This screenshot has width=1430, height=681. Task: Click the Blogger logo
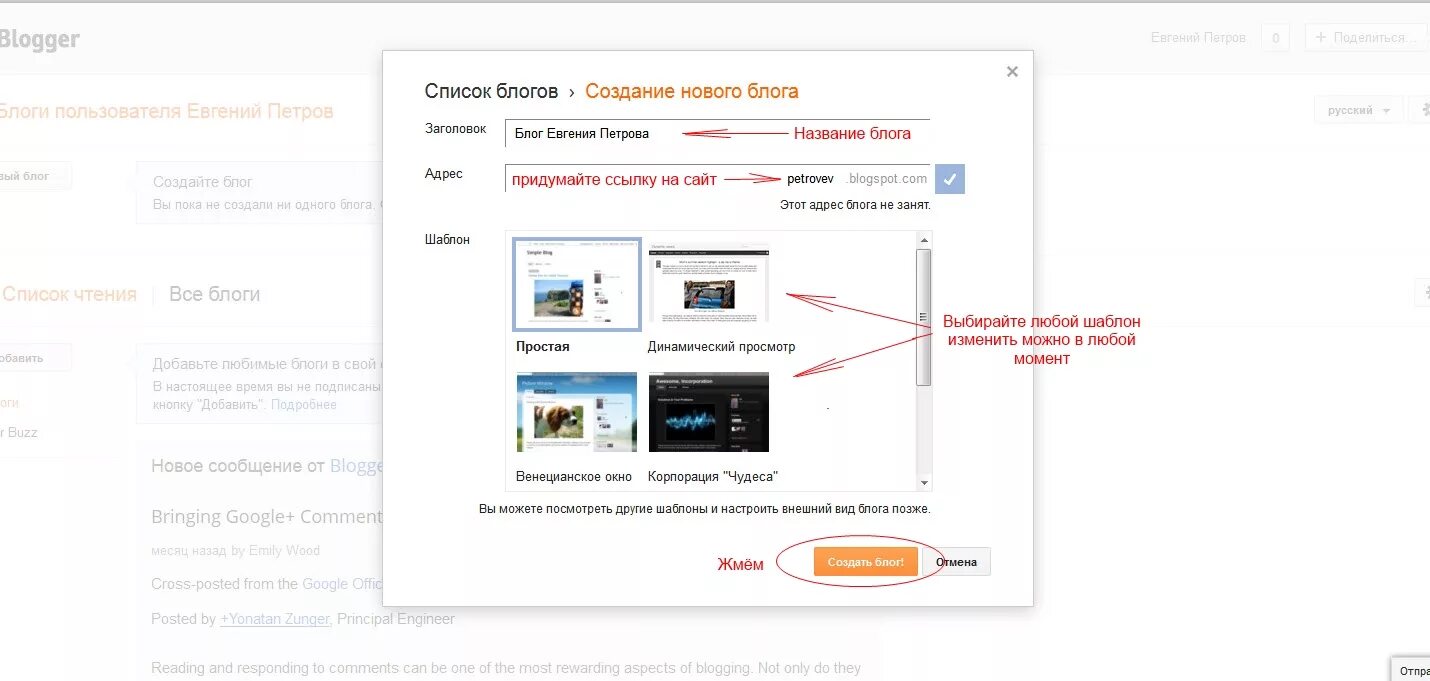pyautogui.click(x=38, y=40)
